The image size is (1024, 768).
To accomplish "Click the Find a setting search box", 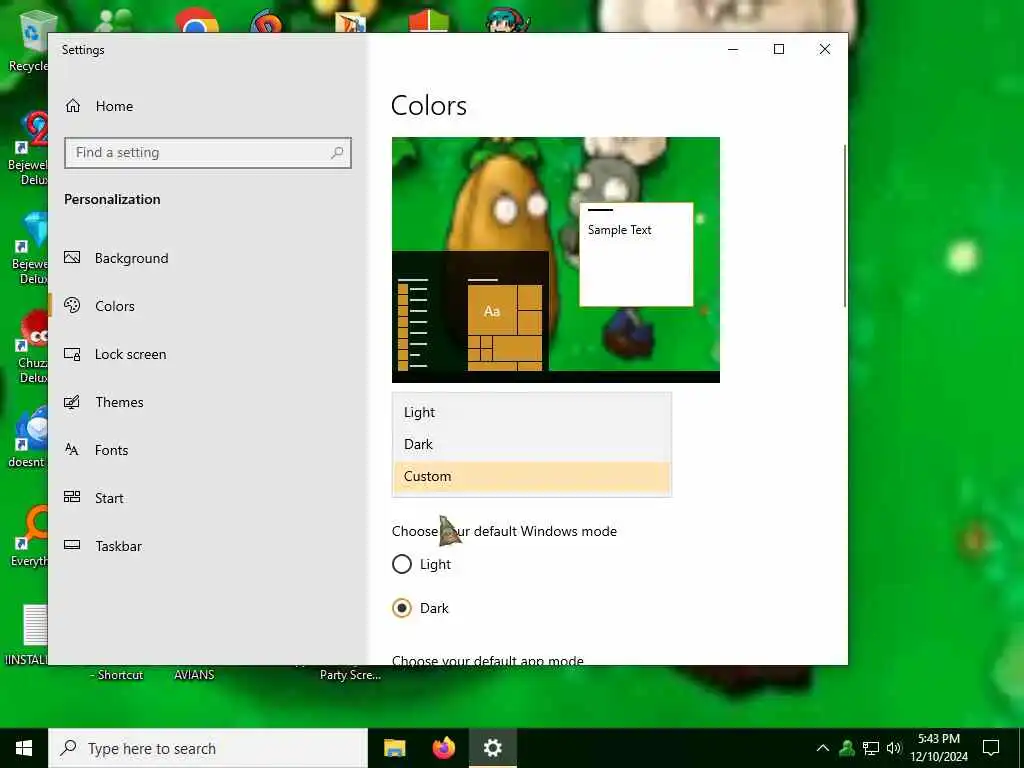I will pyautogui.click(x=208, y=153).
